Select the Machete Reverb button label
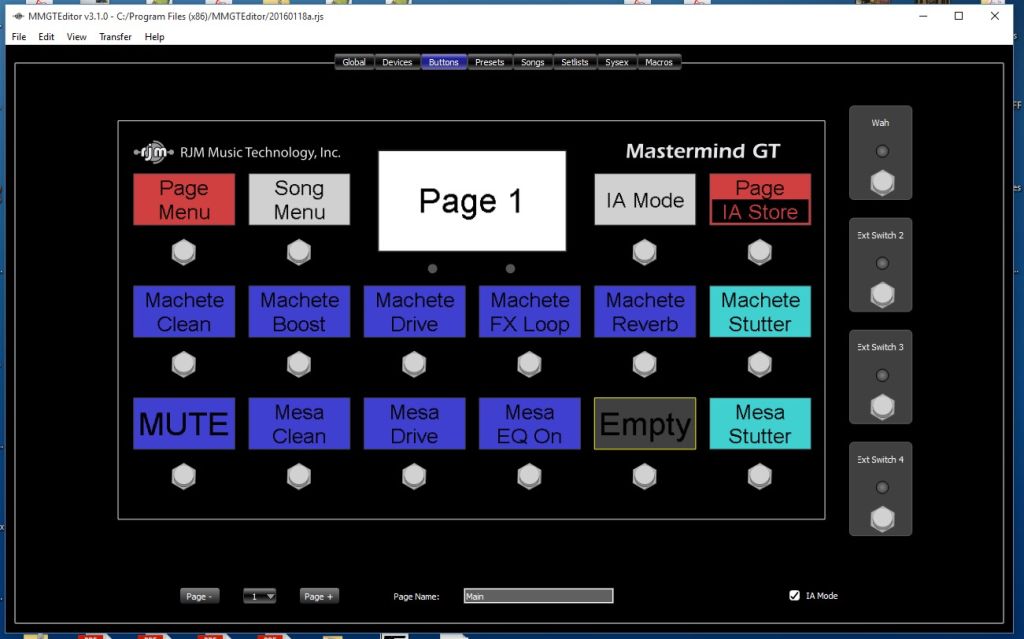Viewport: 1024px width, 639px height. (x=645, y=312)
